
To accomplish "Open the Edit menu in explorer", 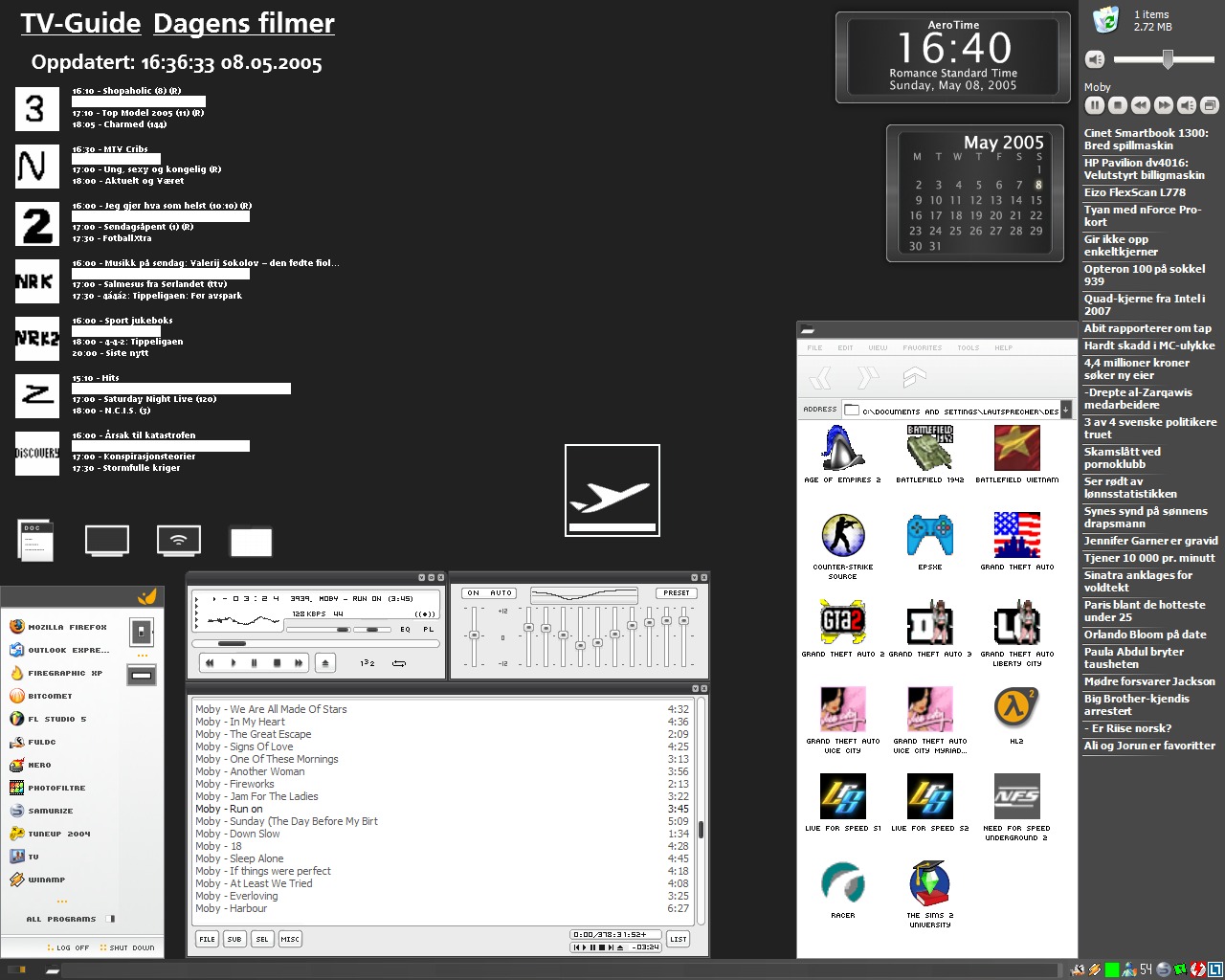I will pos(846,347).
